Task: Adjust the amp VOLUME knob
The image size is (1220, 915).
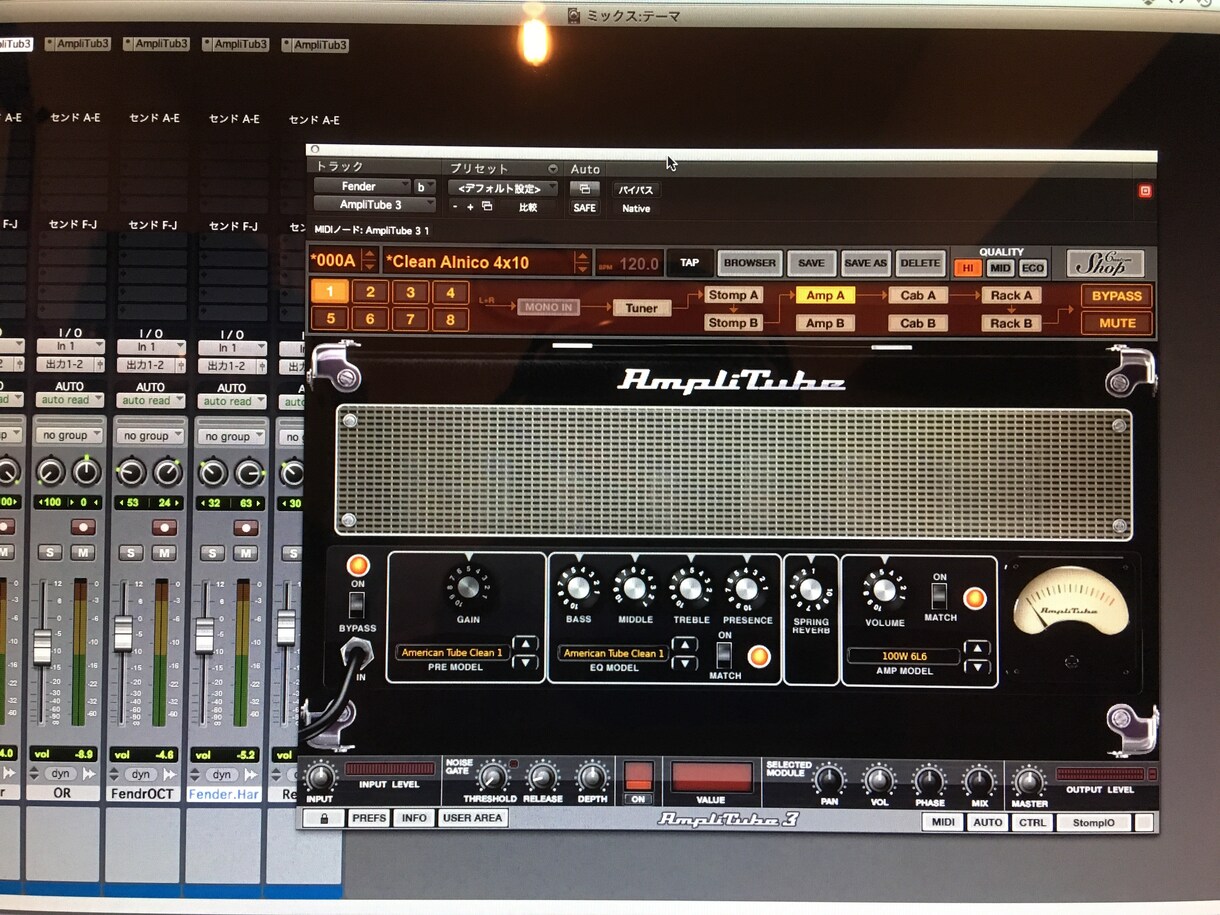Action: [x=884, y=590]
